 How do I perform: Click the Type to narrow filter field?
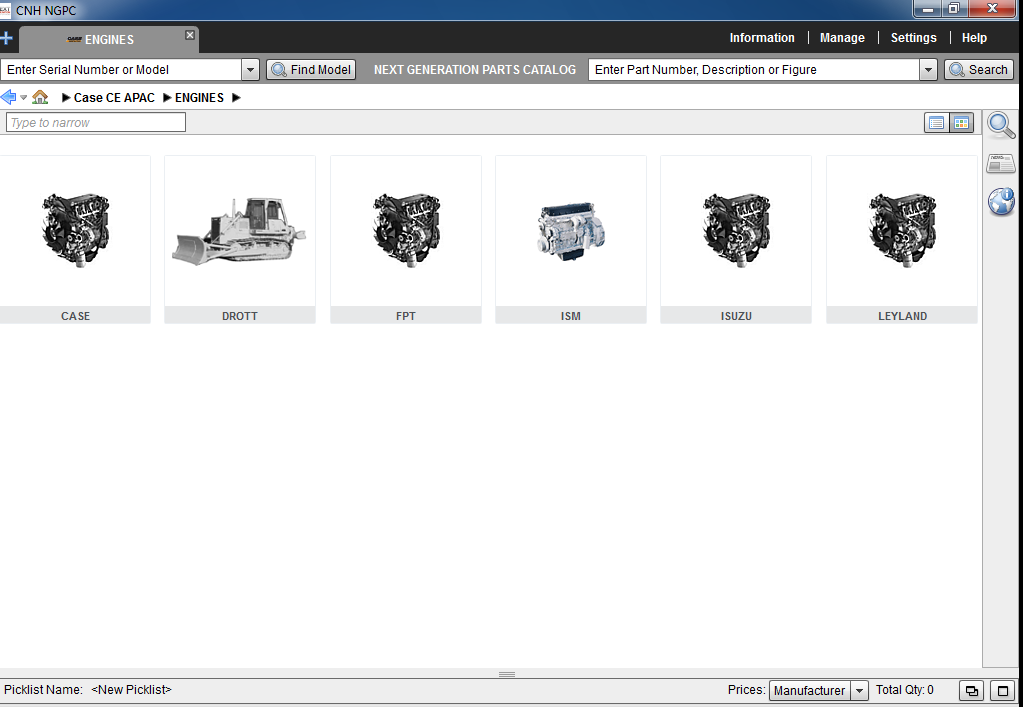pos(95,121)
